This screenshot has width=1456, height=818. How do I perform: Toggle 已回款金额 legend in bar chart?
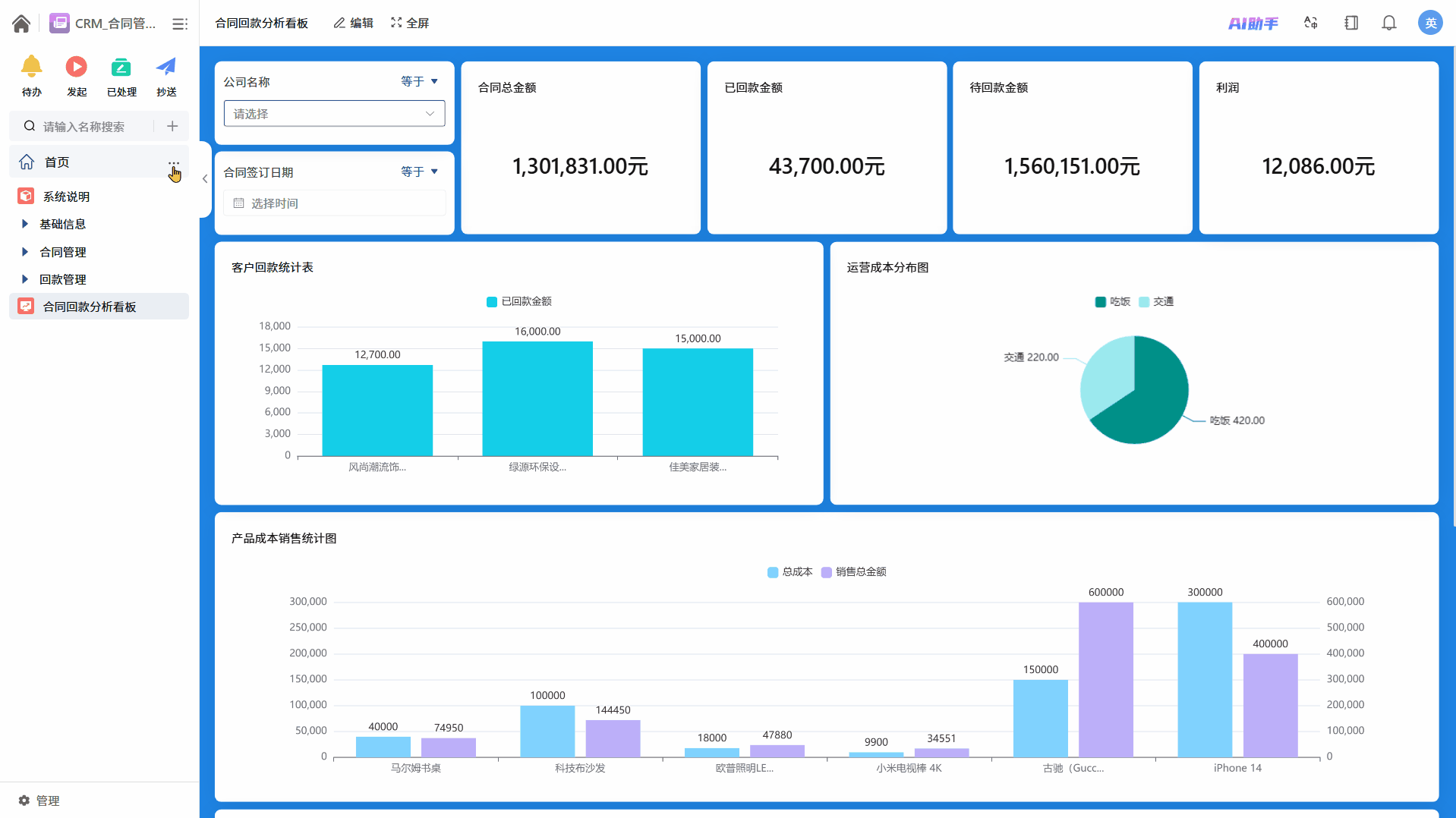pos(519,301)
